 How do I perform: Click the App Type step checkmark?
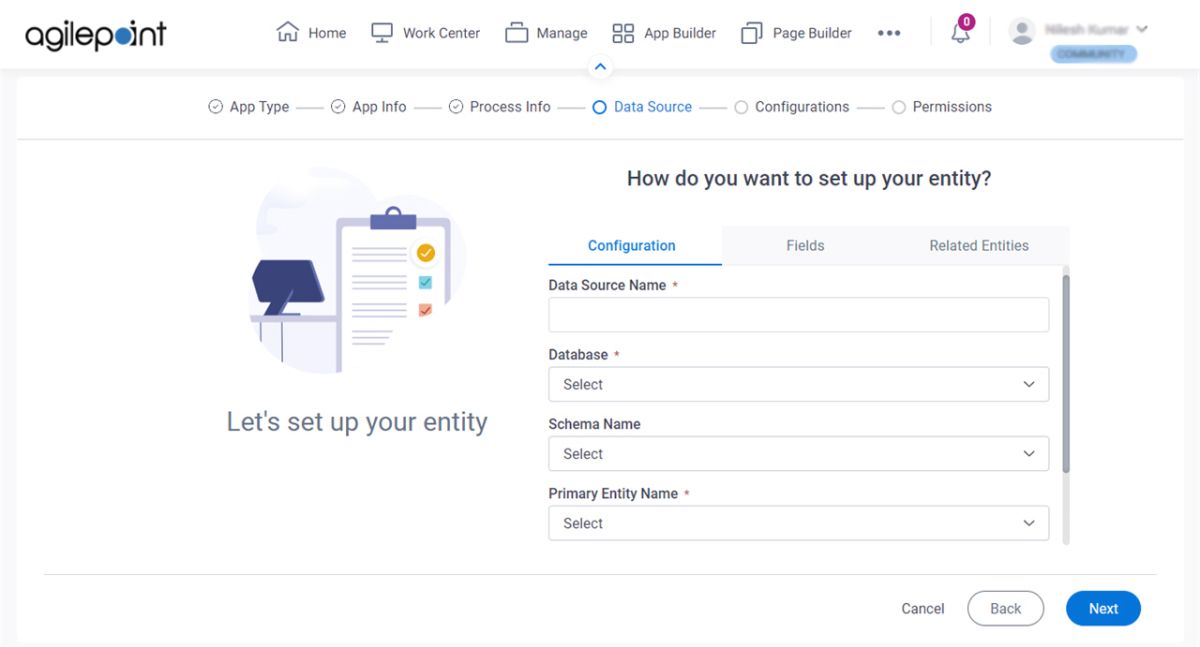point(215,107)
